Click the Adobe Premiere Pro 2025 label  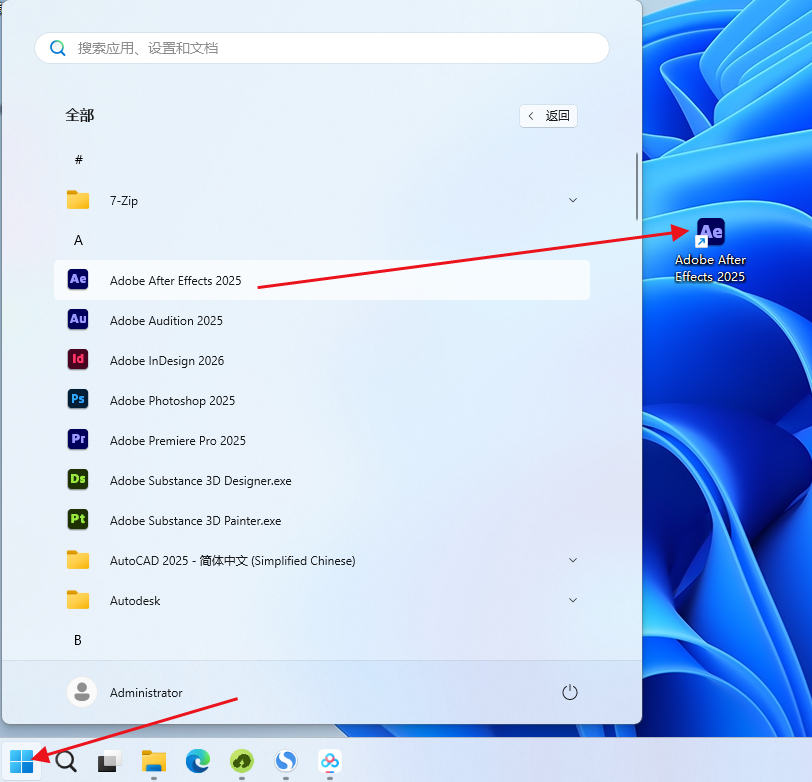pos(178,440)
